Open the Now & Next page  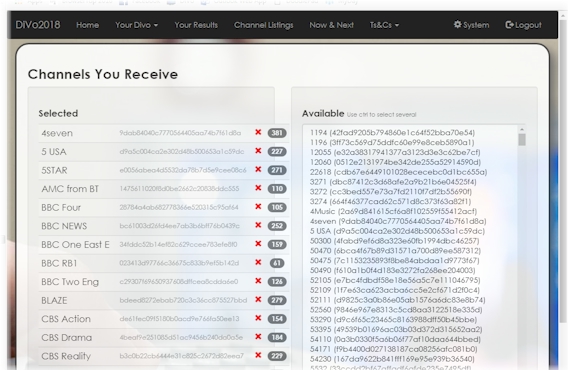331,25
